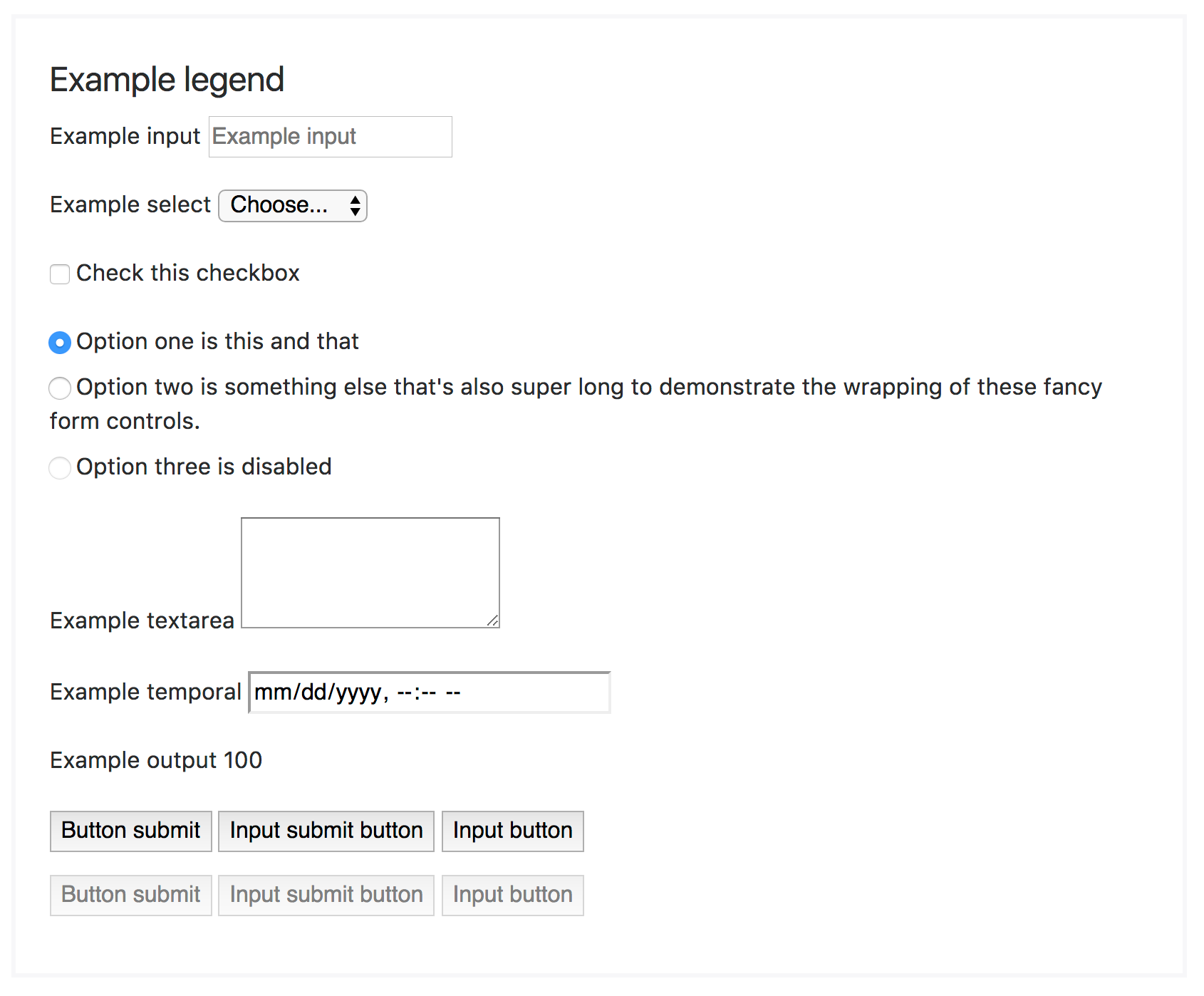Click the greyed-out 'Button submit'
The image size is (1204, 996).
(131, 895)
